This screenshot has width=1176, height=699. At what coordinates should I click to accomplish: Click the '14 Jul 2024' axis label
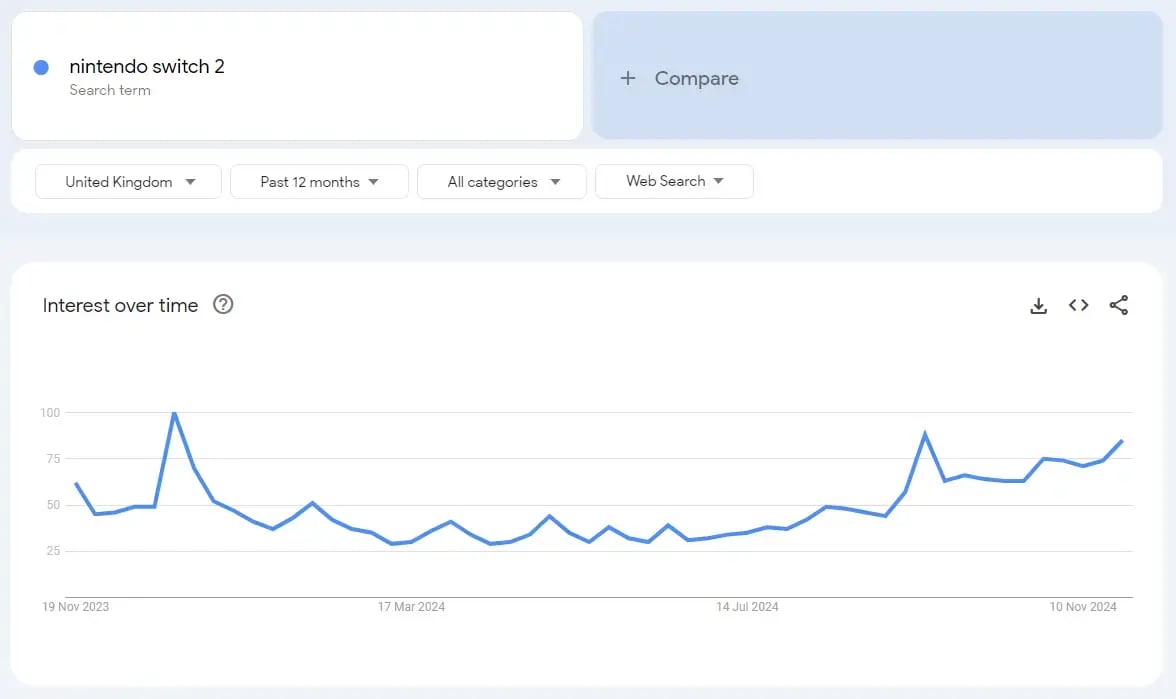(x=747, y=607)
